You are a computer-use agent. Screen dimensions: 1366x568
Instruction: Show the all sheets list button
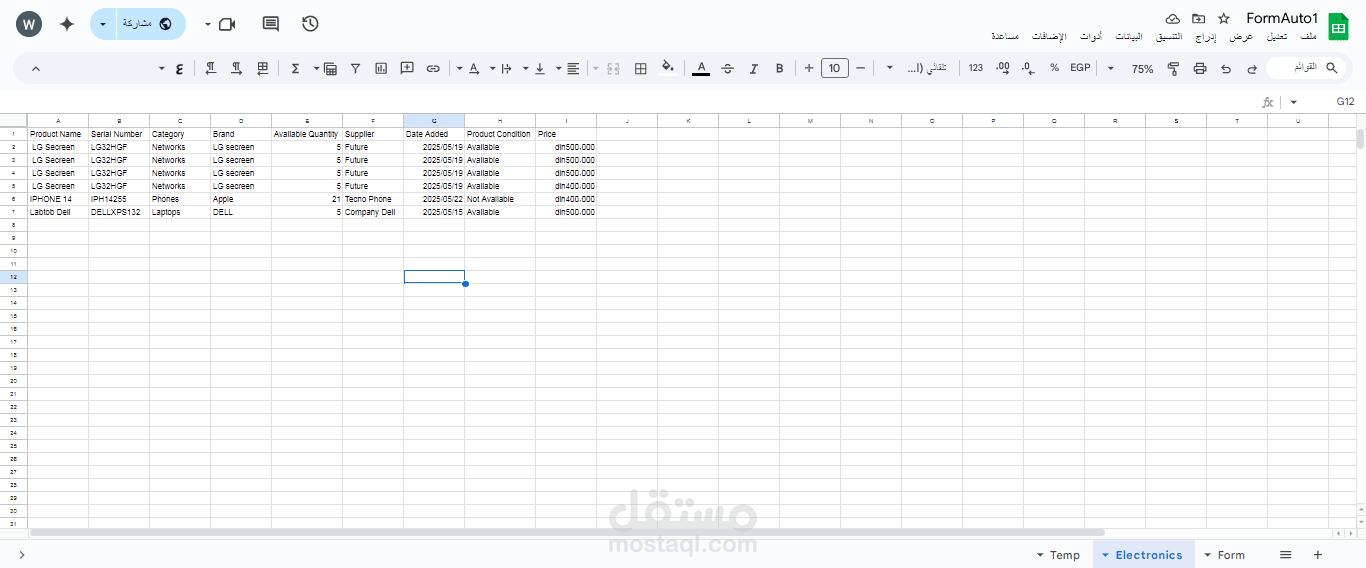1286,555
